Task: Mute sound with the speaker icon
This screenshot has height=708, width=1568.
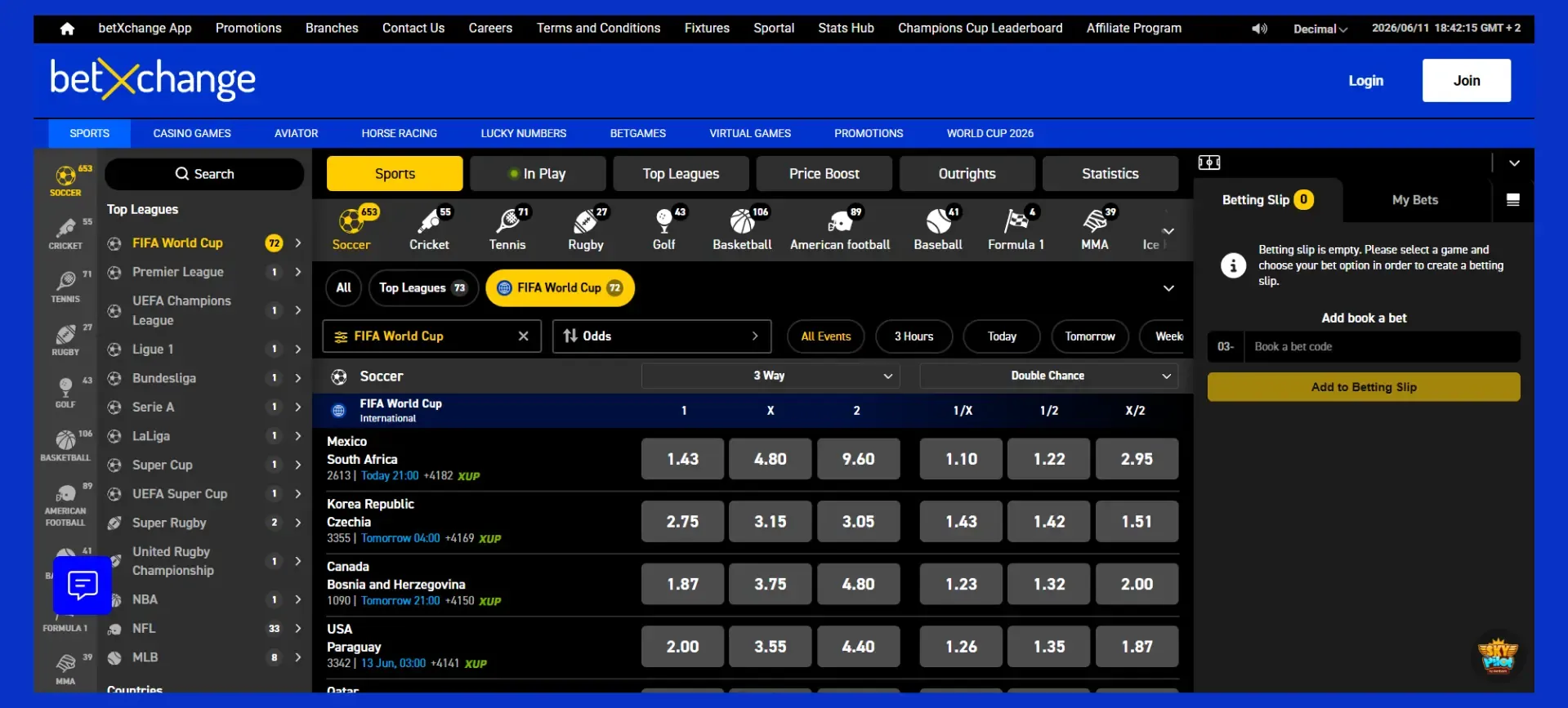Action: [1259, 29]
